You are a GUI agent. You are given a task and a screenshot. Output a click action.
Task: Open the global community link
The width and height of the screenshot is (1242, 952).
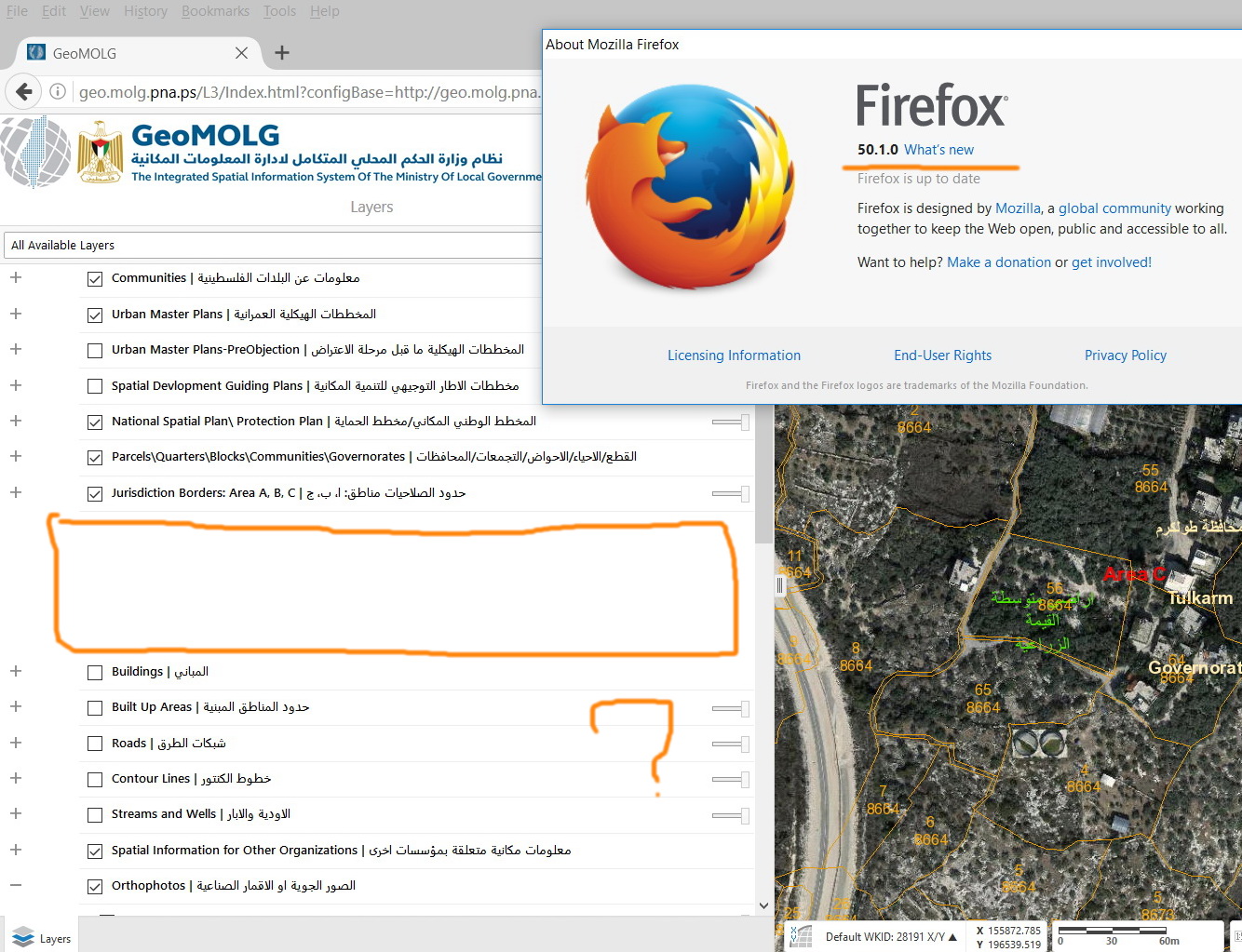tap(1114, 208)
